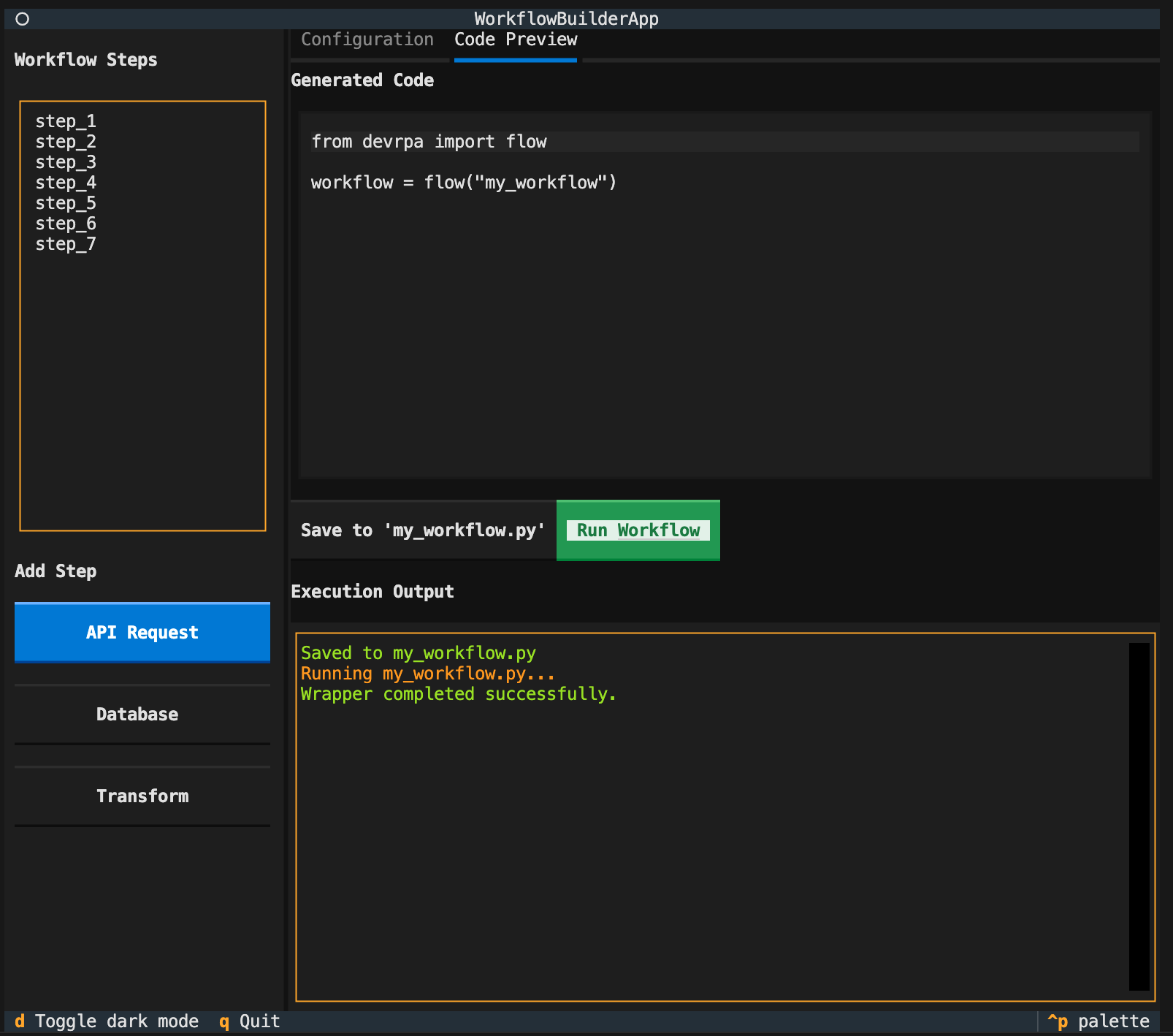This screenshot has width=1173, height=1036.
Task: Click the Workflow Steps heading
Action: 86,60
